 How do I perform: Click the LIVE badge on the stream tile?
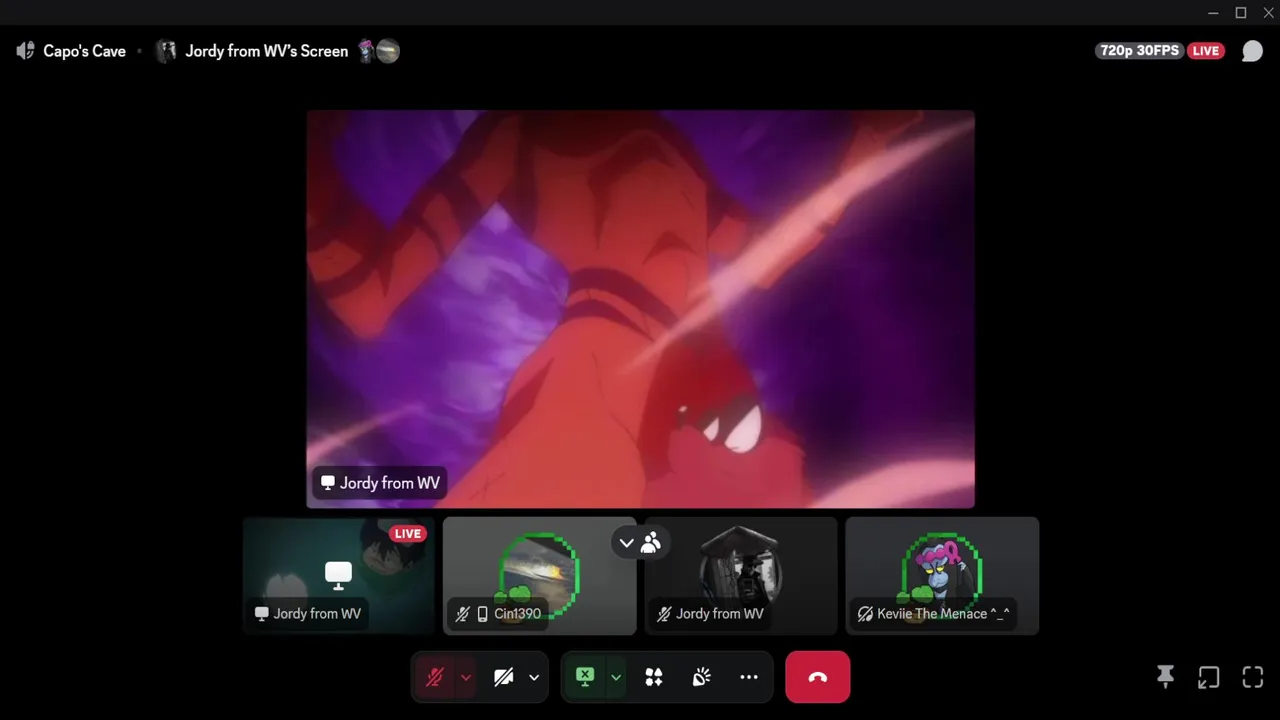click(407, 534)
